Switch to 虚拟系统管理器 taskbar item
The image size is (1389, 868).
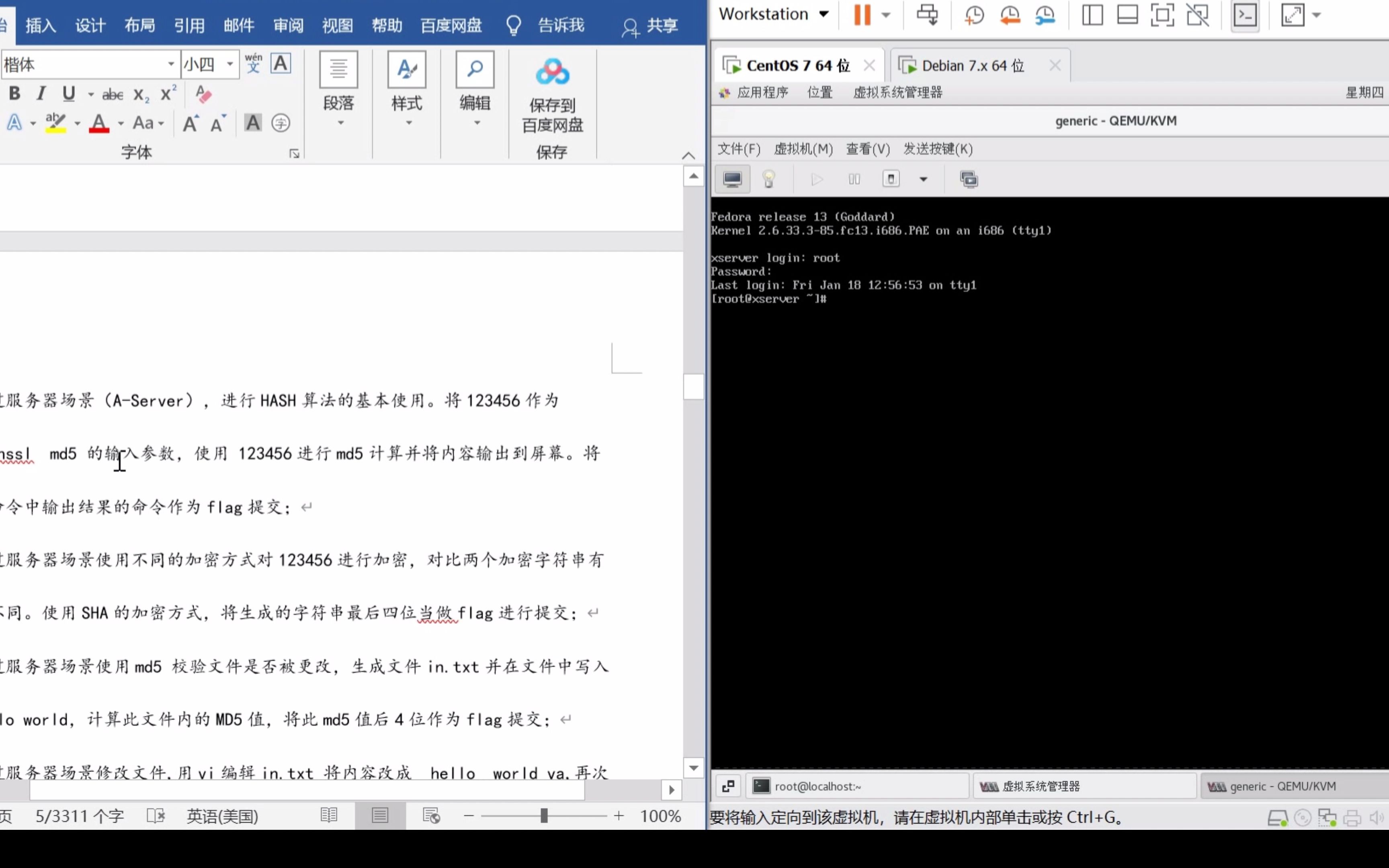pyautogui.click(x=1085, y=786)
